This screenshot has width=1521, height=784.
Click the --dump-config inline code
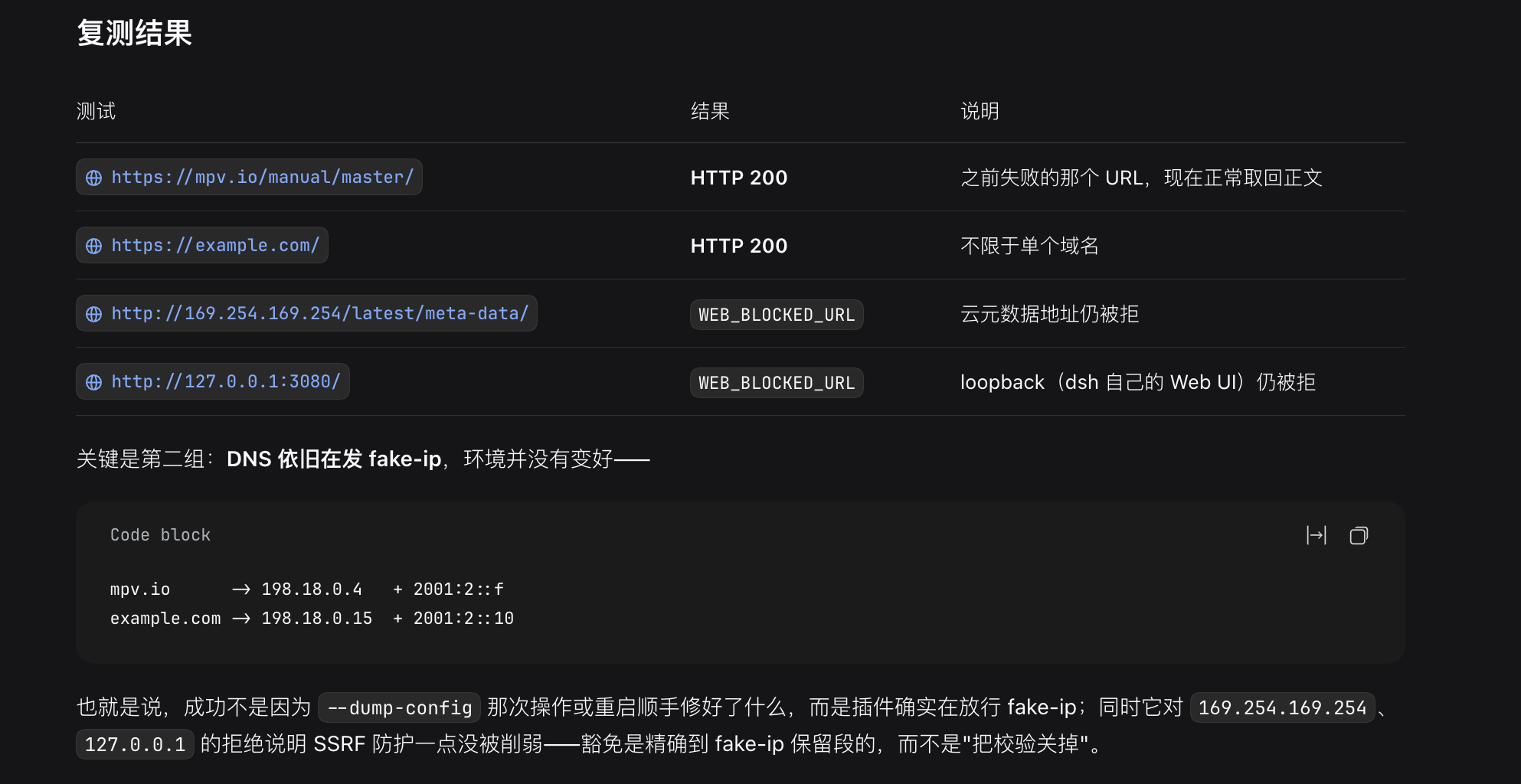(399, 707)
